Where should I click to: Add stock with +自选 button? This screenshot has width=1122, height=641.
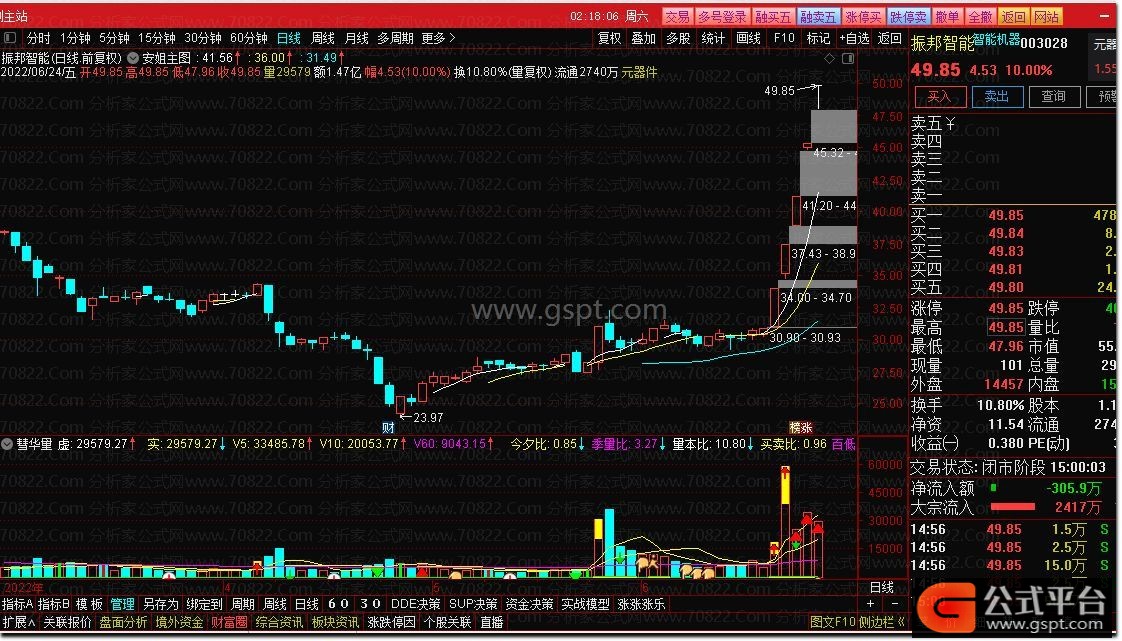click(x=854, y=38)
